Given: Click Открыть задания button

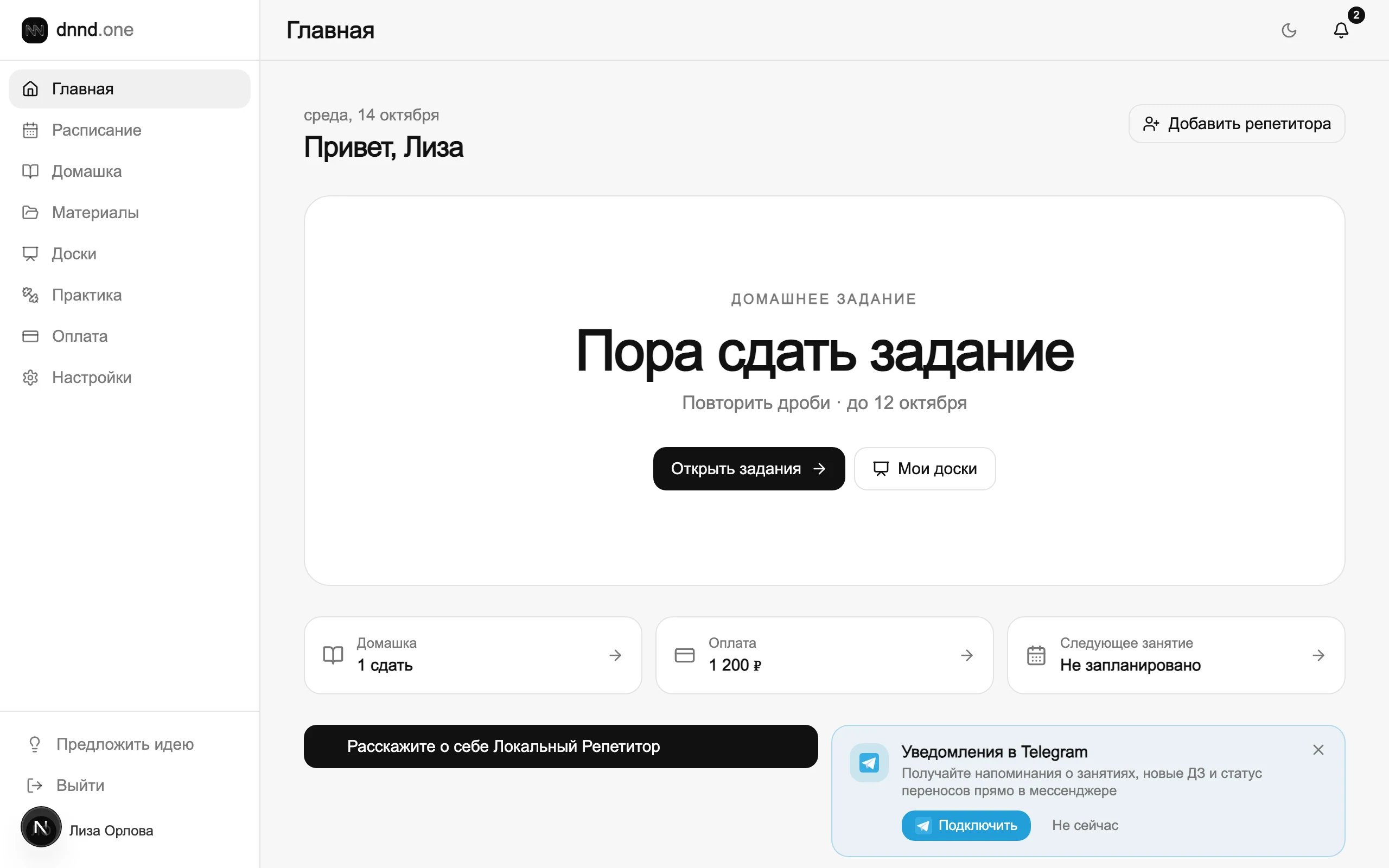Looking at the screenshot, I should (748, 468).
